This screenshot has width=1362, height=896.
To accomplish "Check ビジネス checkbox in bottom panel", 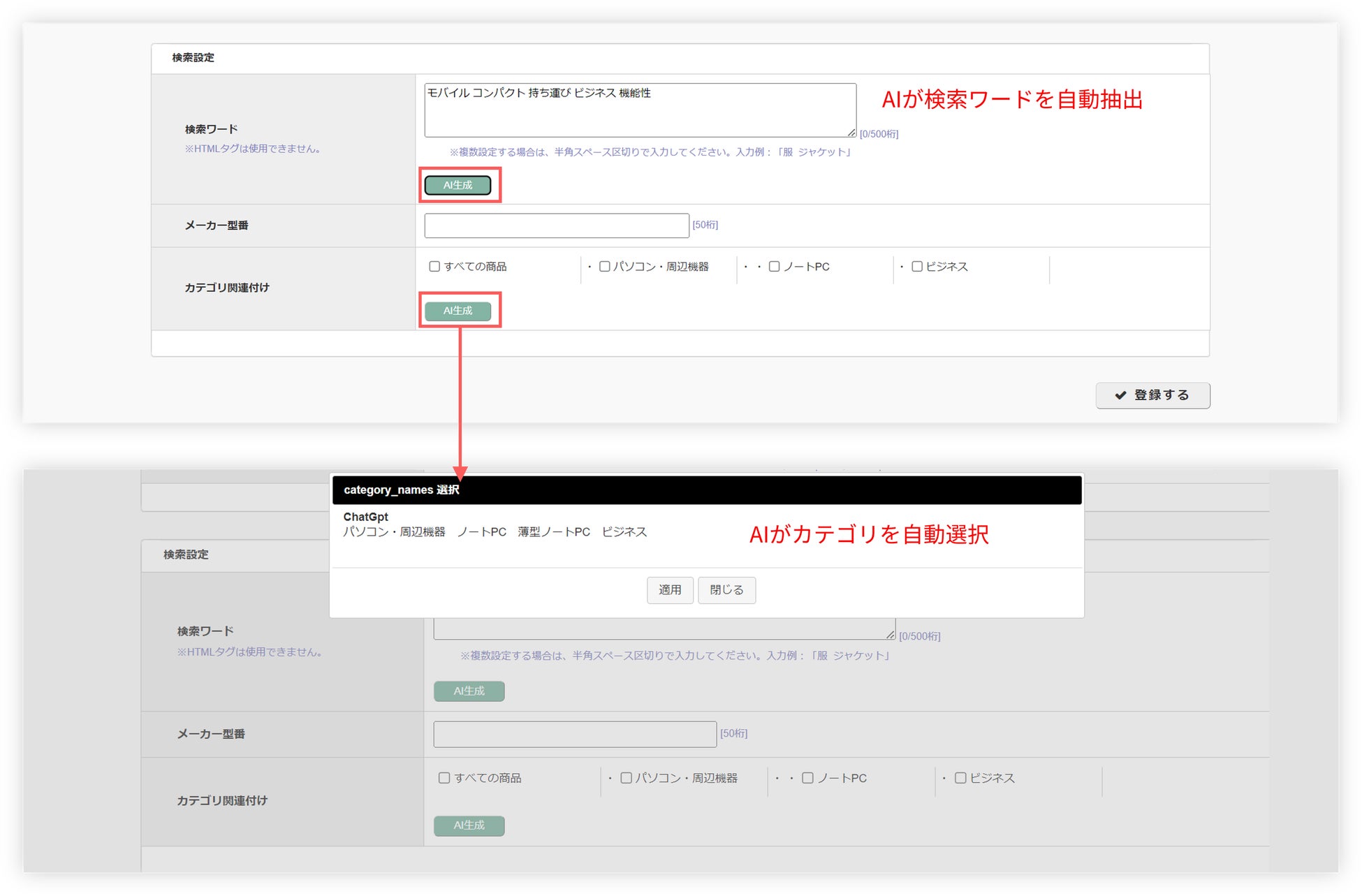I will [x=960, y=778].
